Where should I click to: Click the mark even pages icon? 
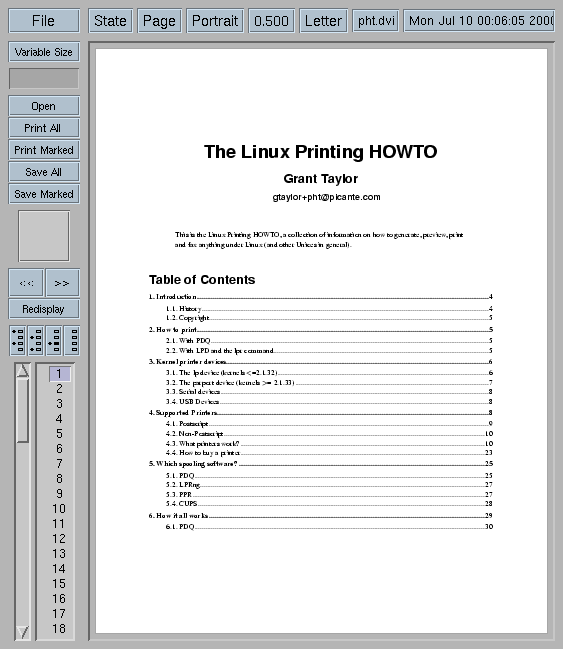(x=36, y=341)
